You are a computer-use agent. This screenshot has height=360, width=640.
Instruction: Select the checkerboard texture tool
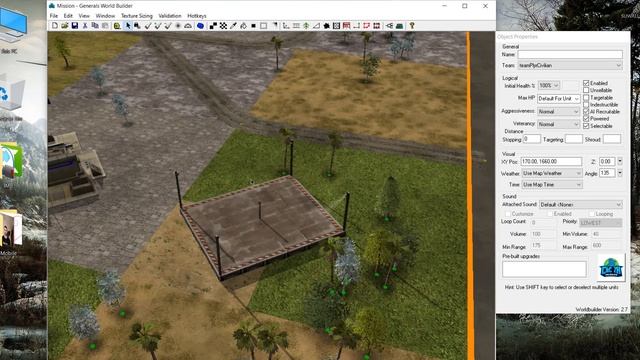223,26
